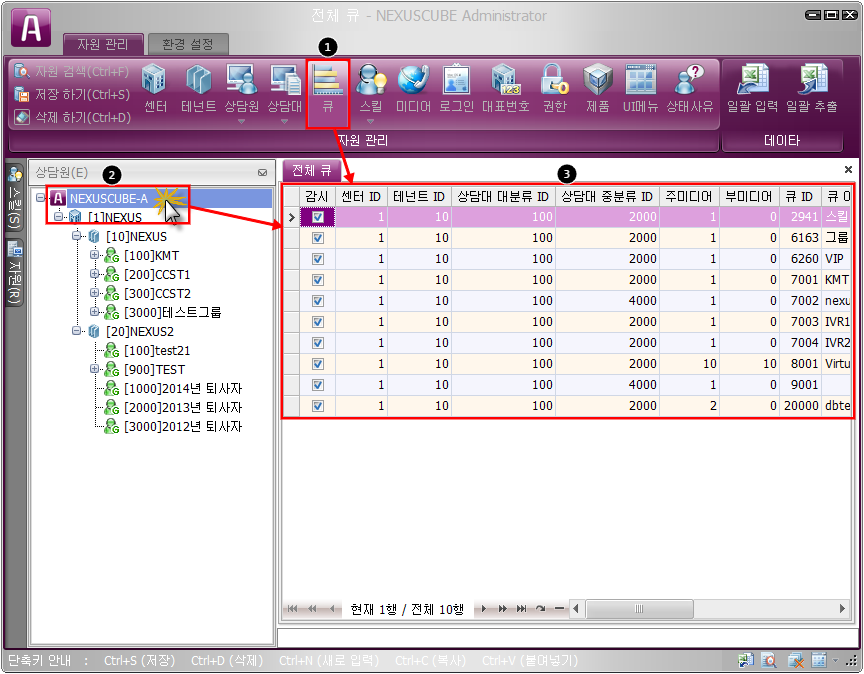Image resolution: width=864 pixels, height=674 pixels.
Task: Select the [1000]2014년 퇴사자 tree item
Action: (x=183, y=389)
